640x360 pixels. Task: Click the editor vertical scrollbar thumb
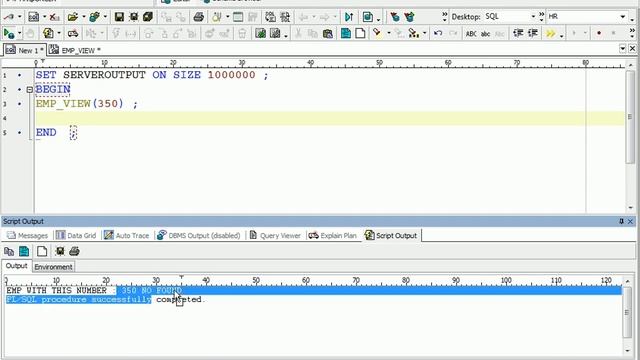pyautogui.click(x=630, y=116)
